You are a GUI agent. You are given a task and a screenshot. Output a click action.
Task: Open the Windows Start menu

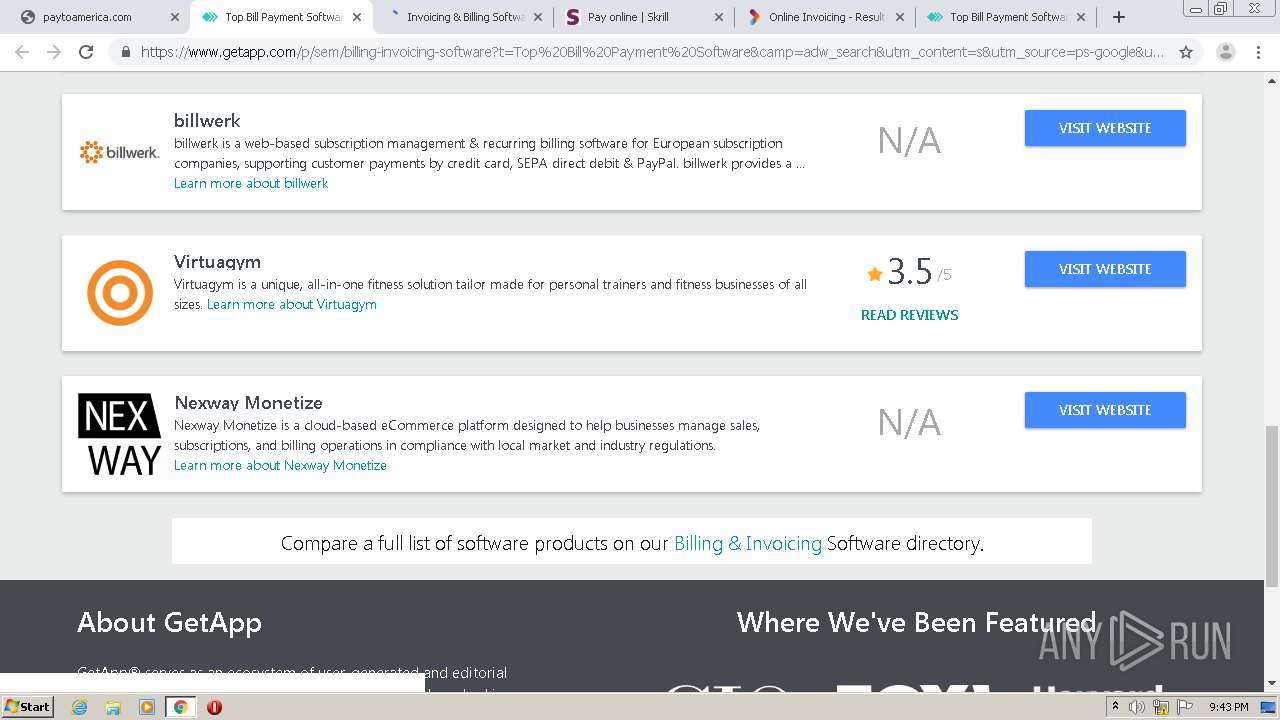point(28,707)
